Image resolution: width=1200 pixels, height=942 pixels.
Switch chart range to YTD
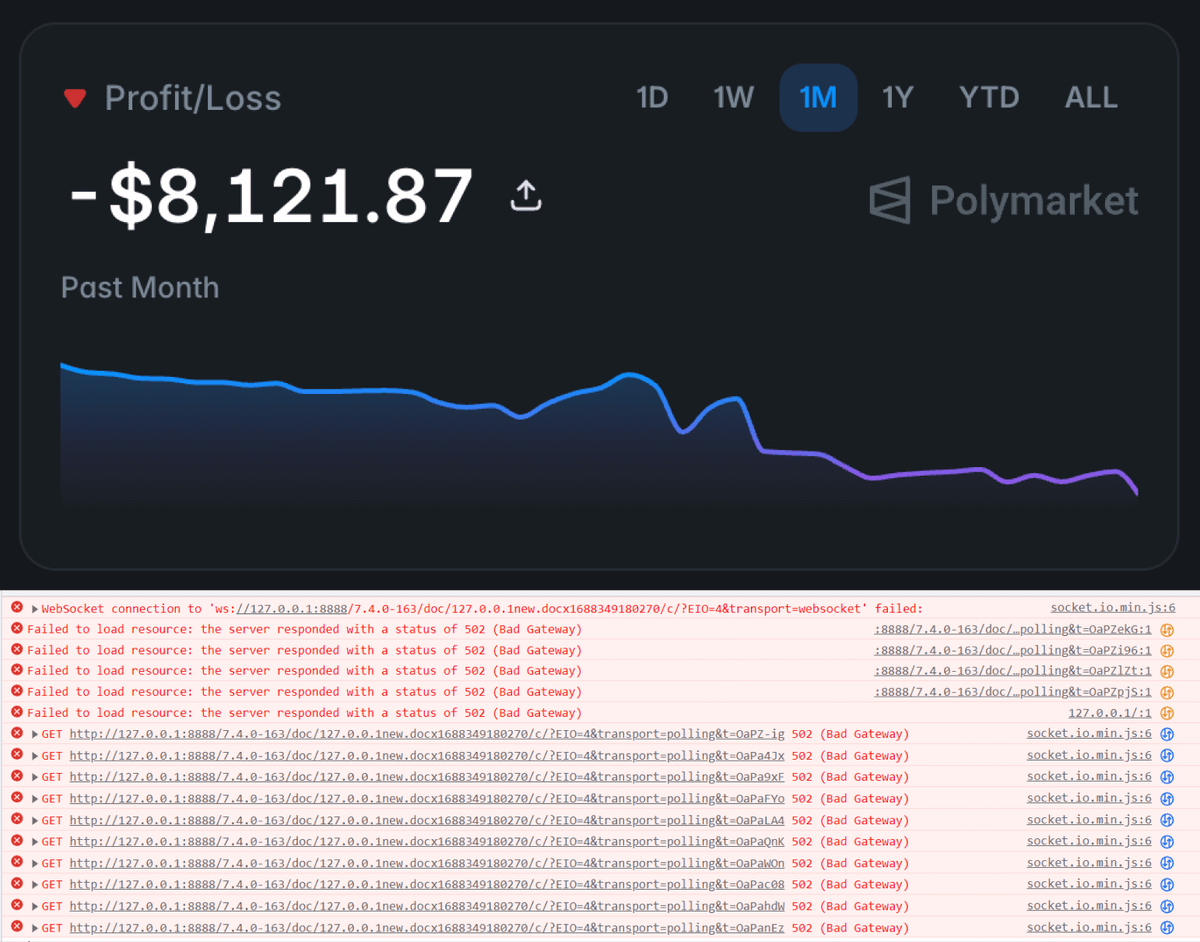[x=989, y=98]
